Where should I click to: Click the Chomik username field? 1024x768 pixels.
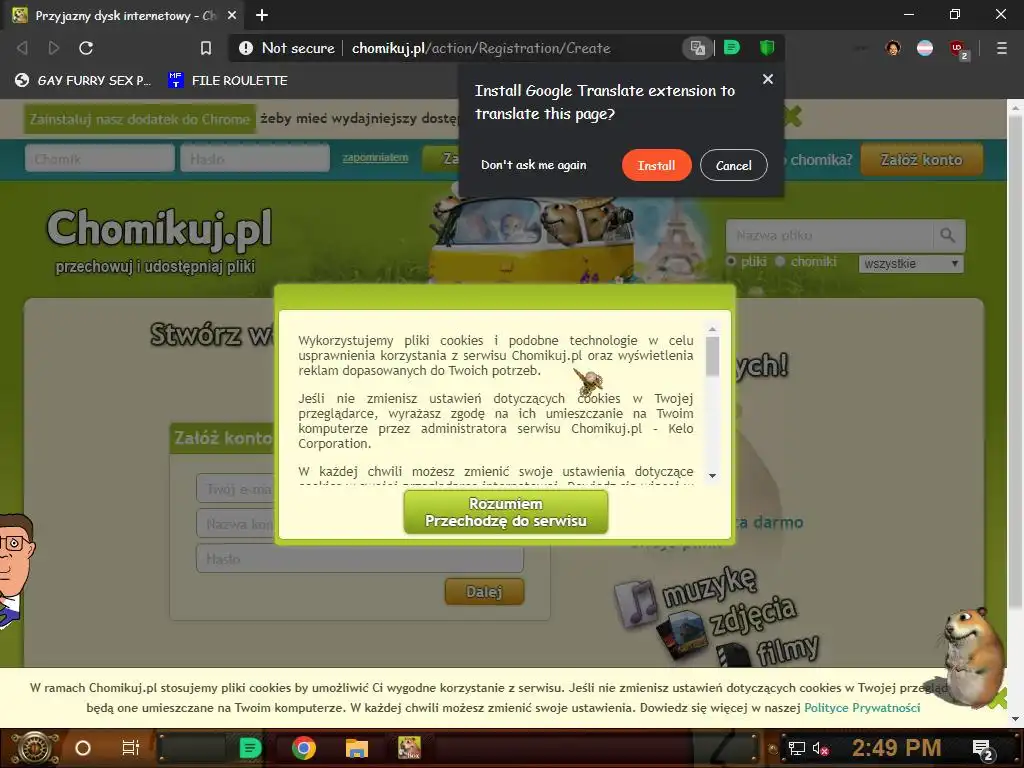point(100,159)
